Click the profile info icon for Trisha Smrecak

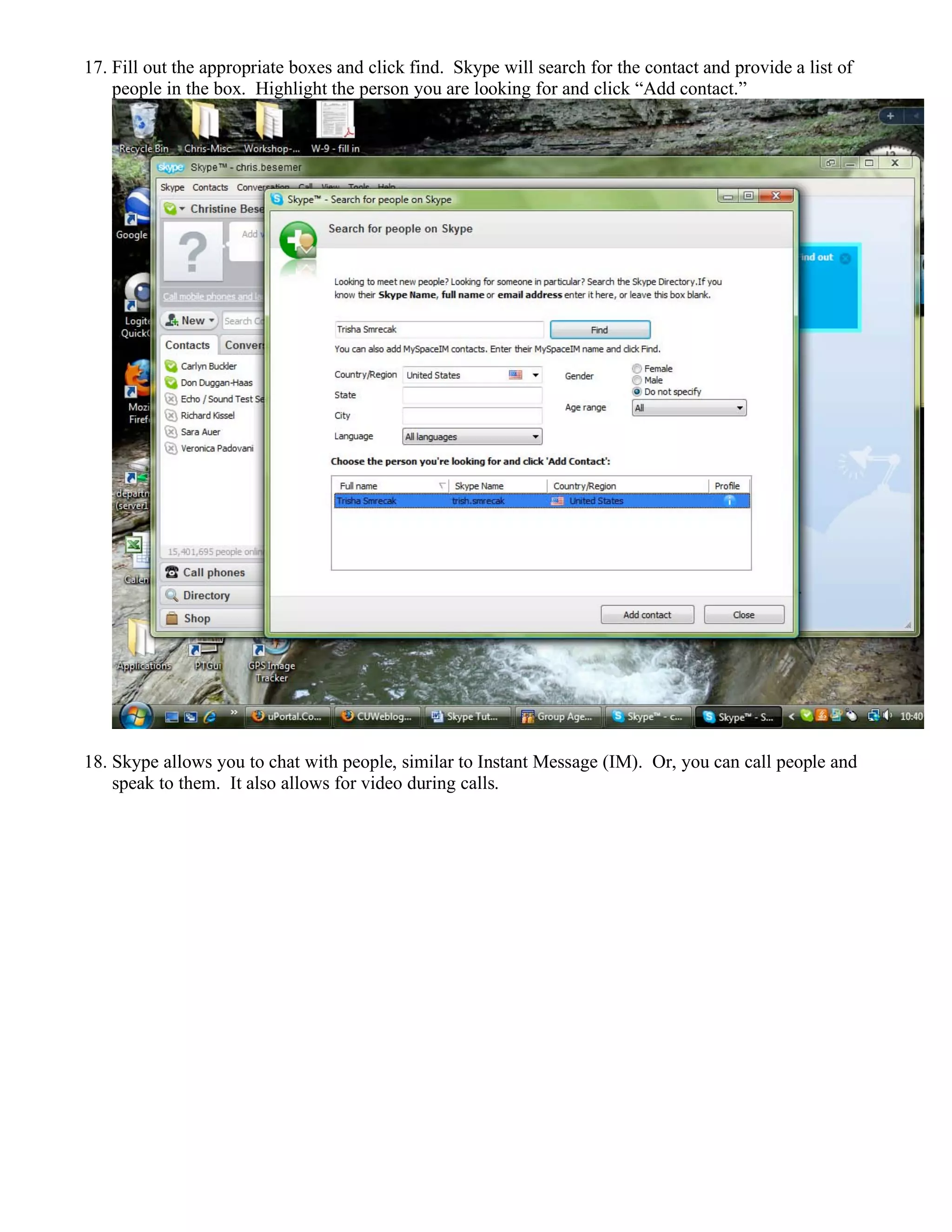click(729, 501)
